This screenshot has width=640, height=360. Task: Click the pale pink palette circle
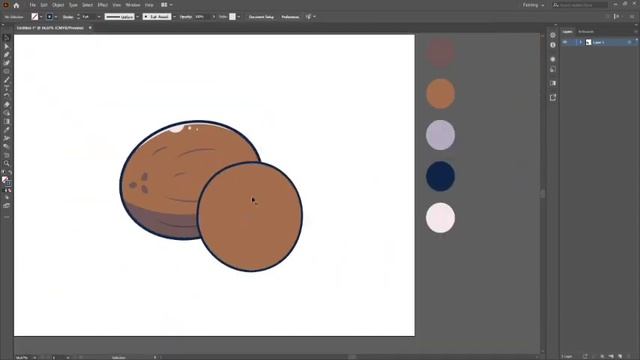(440, 218)
